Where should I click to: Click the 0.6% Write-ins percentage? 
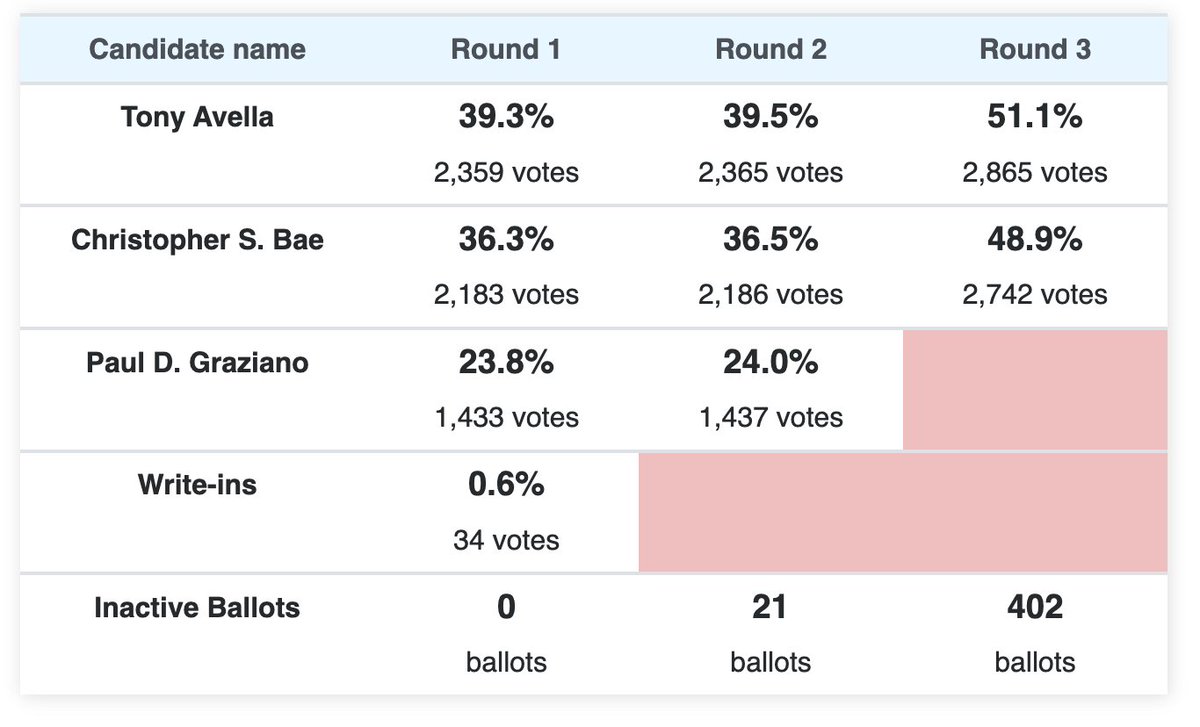pyautogui.click(x=506, y=485)
